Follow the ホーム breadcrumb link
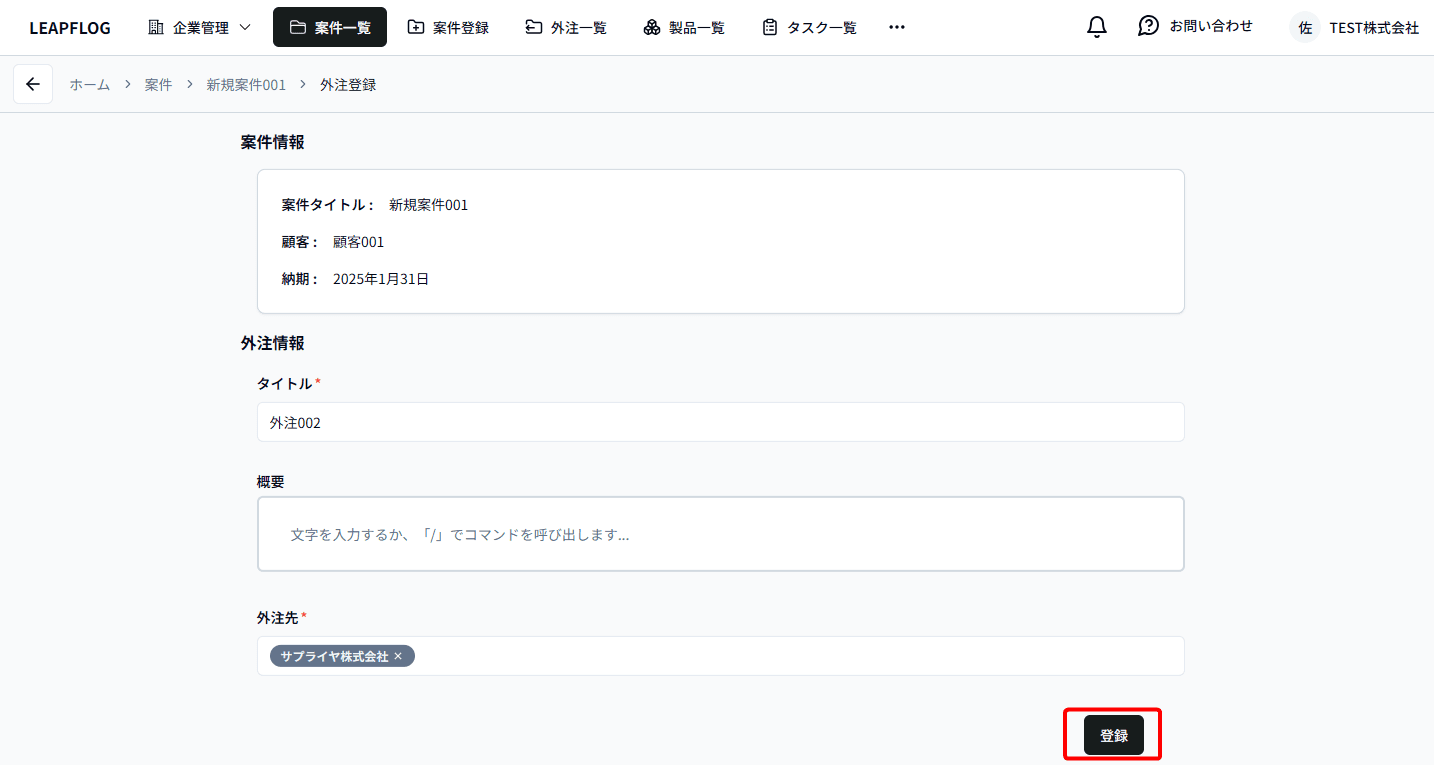Screen dimensions: 1434x765 tap(89, 85)
